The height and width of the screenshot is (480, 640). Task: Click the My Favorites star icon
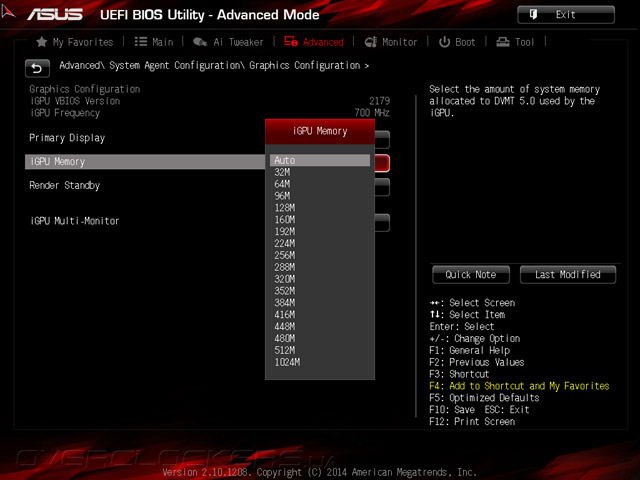point(41,42)
